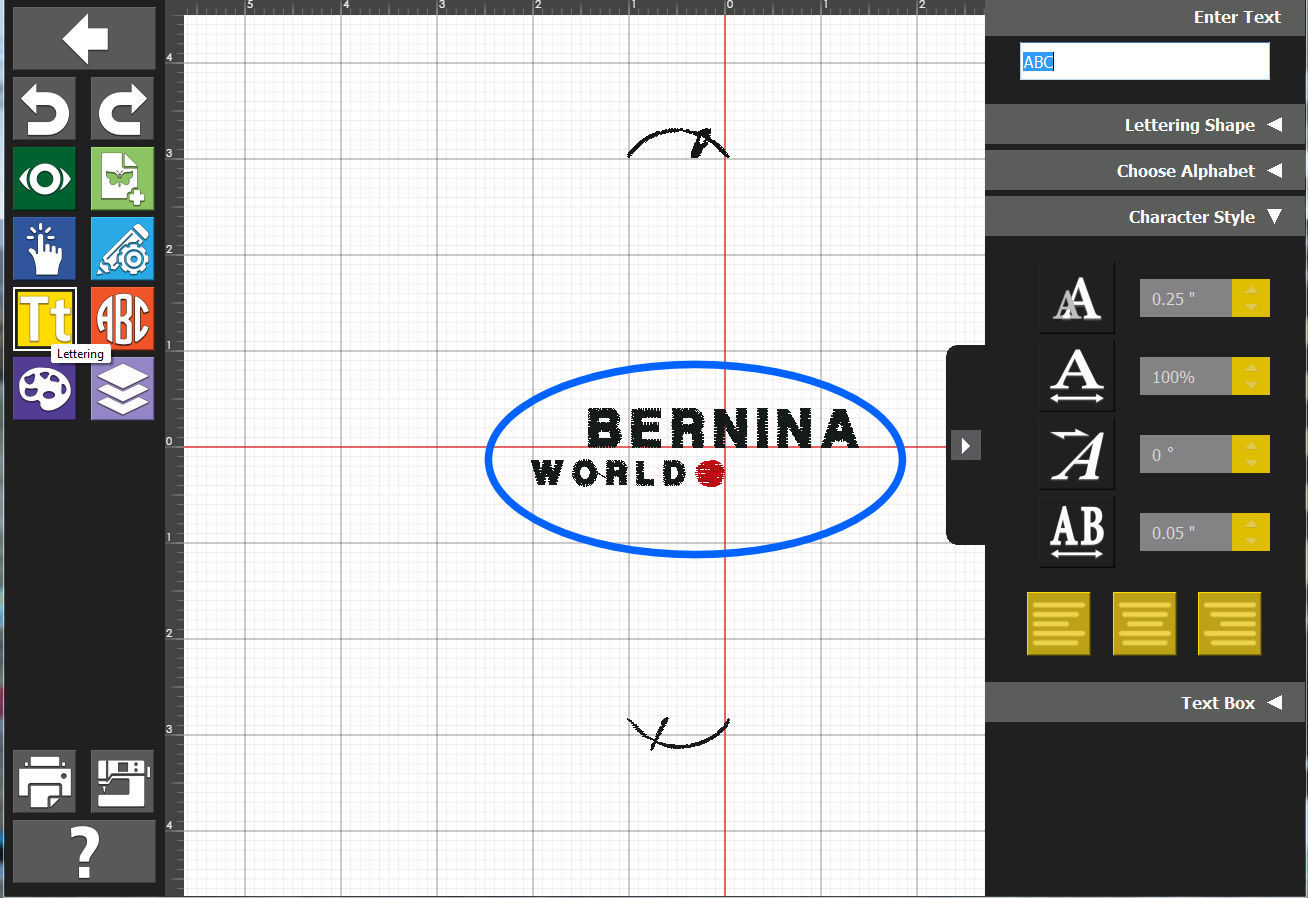Image resolution: width=1308 pixels, height=898 pixels.
Task: Open help with question mark button
Action: coord(84,851)
